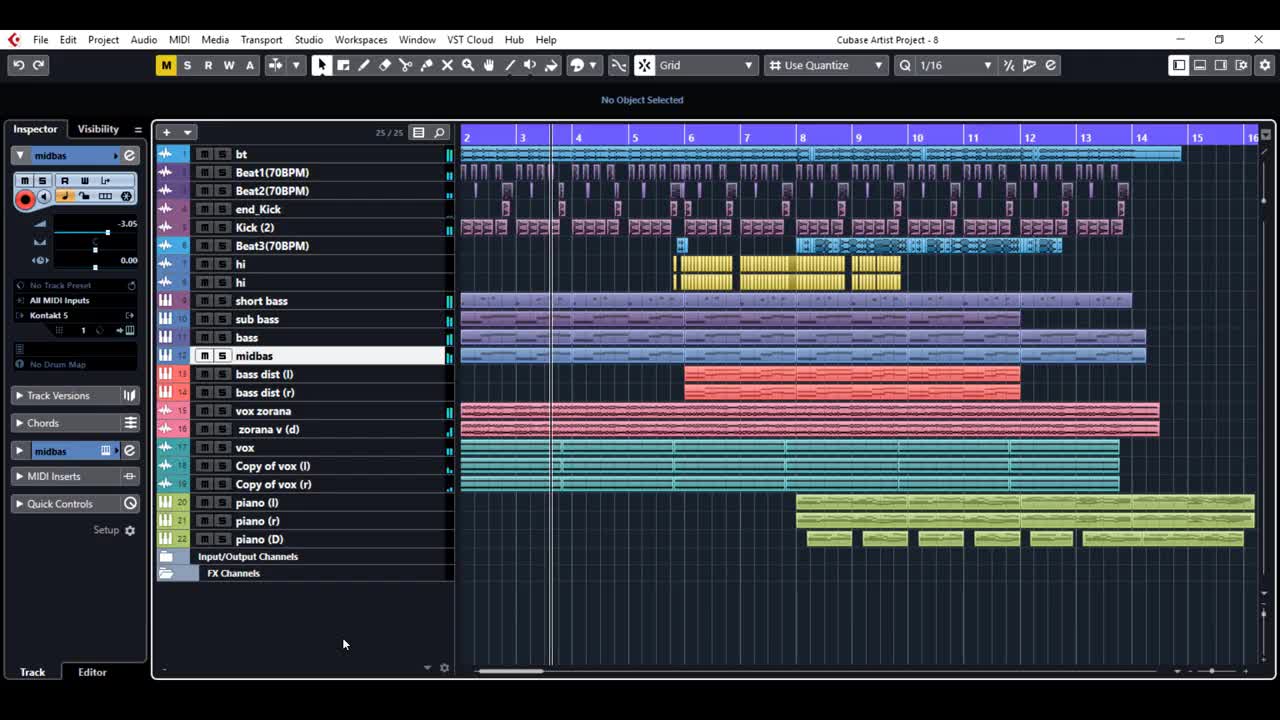Expand the Quick Controls section

(x=74, y=504)
